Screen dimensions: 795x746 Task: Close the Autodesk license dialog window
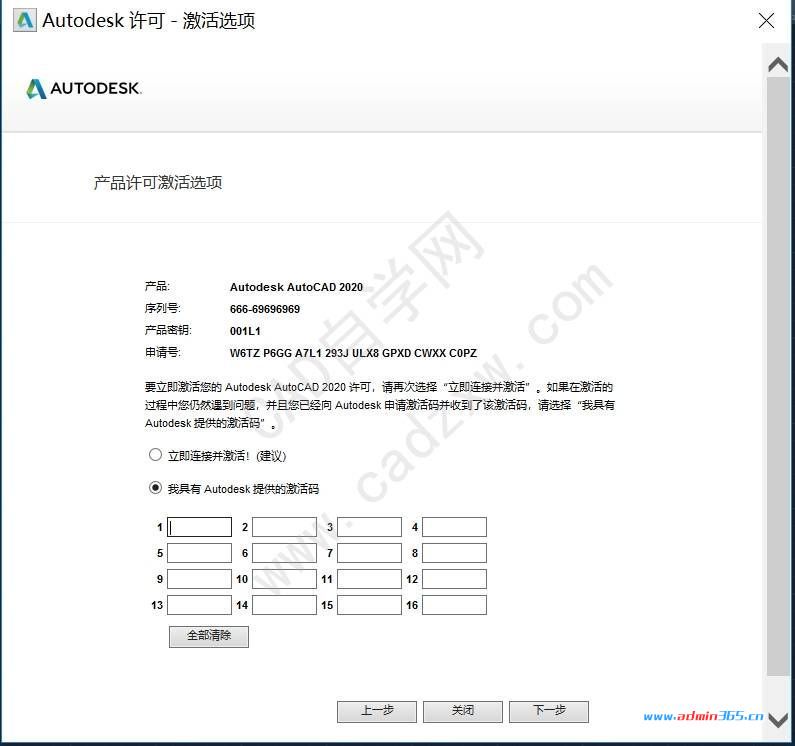tap(766, 21)
